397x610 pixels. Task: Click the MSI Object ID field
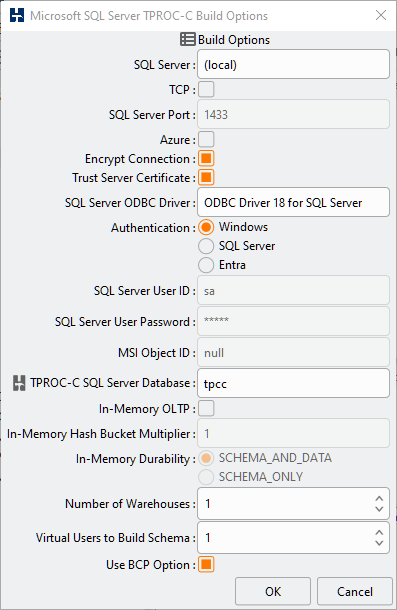293,352
